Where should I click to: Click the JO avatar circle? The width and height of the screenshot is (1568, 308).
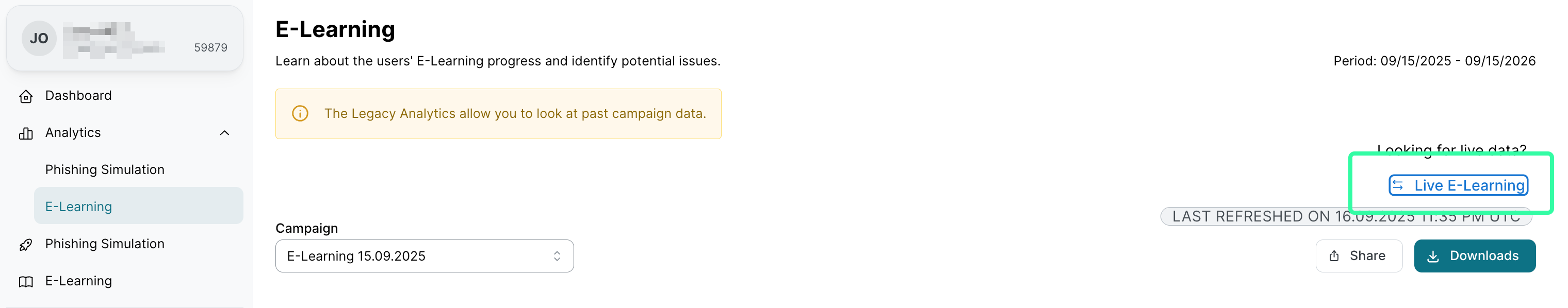(39, 38)
